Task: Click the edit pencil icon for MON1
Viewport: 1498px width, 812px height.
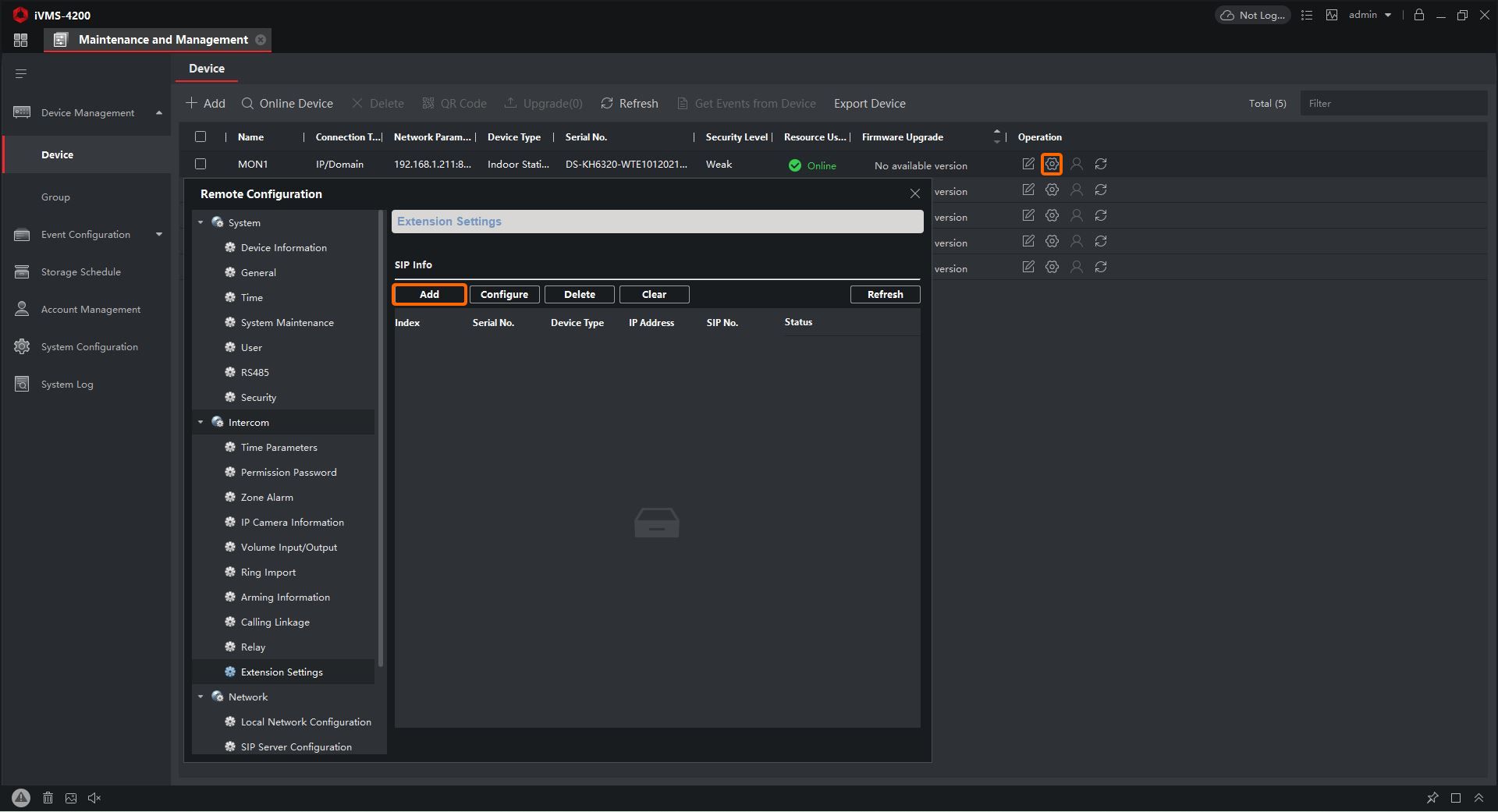Action: (1028, 165)
